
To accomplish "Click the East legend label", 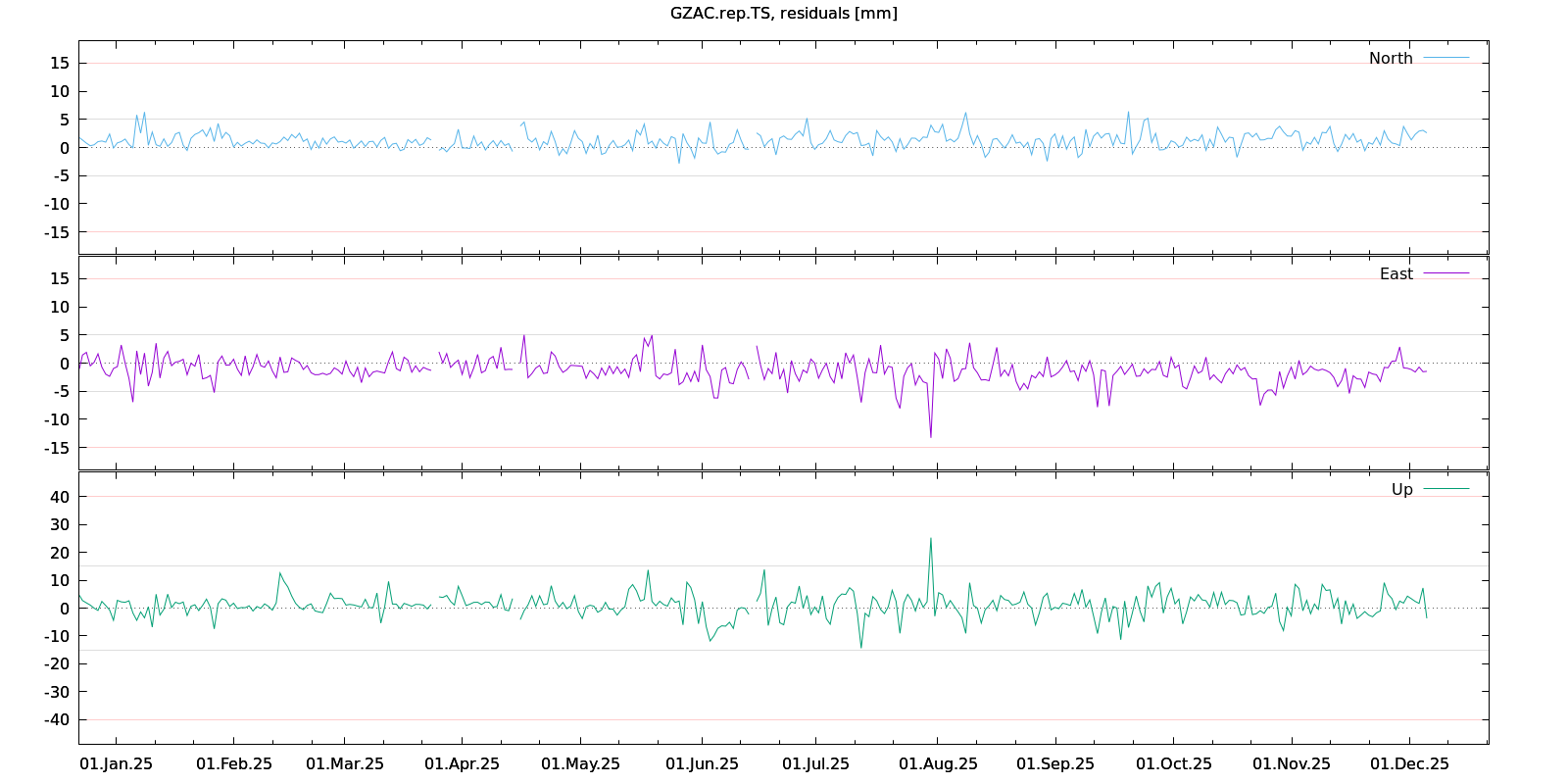I will (x=1396, y=273).
